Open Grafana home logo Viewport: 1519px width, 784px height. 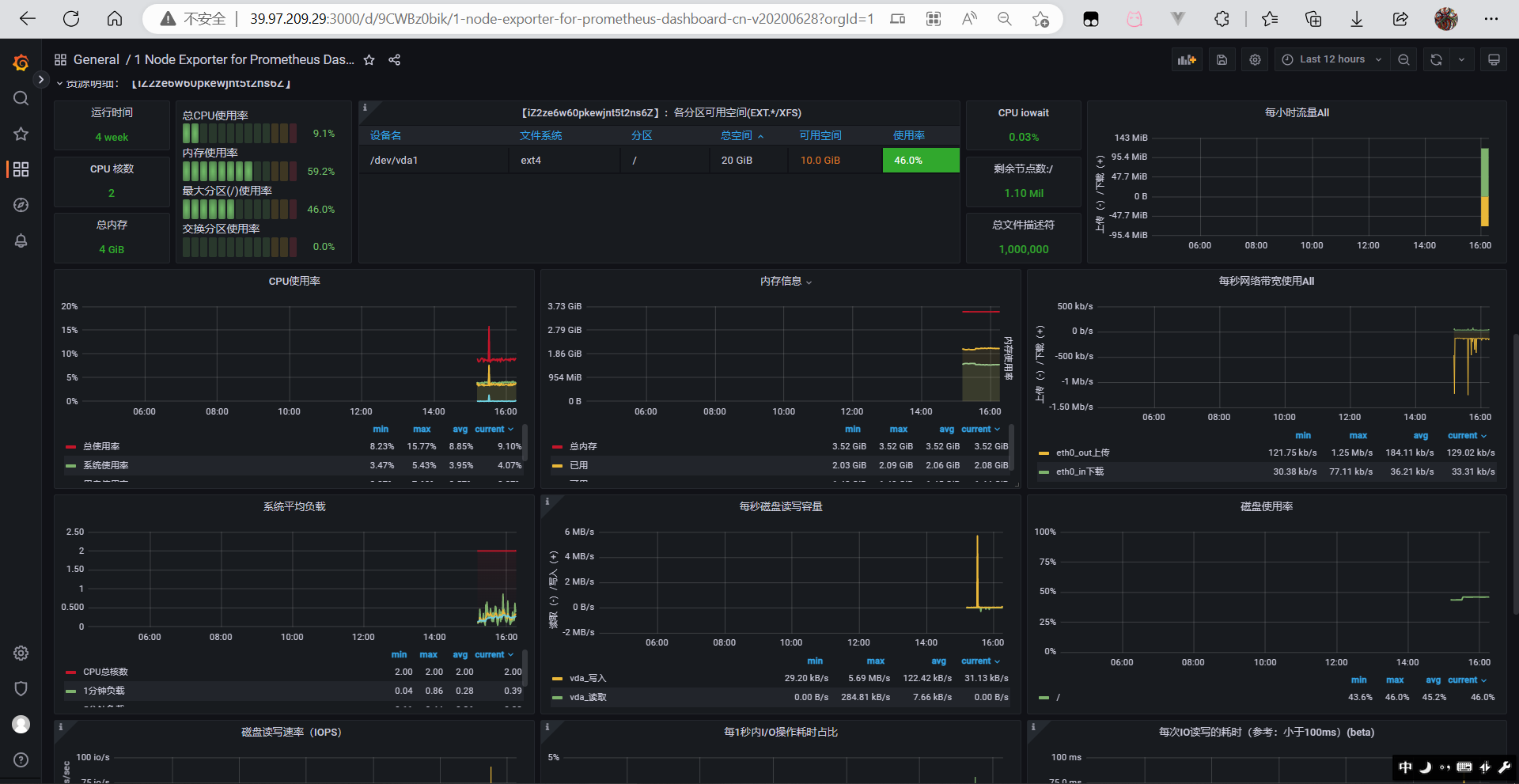coord(21,62)
